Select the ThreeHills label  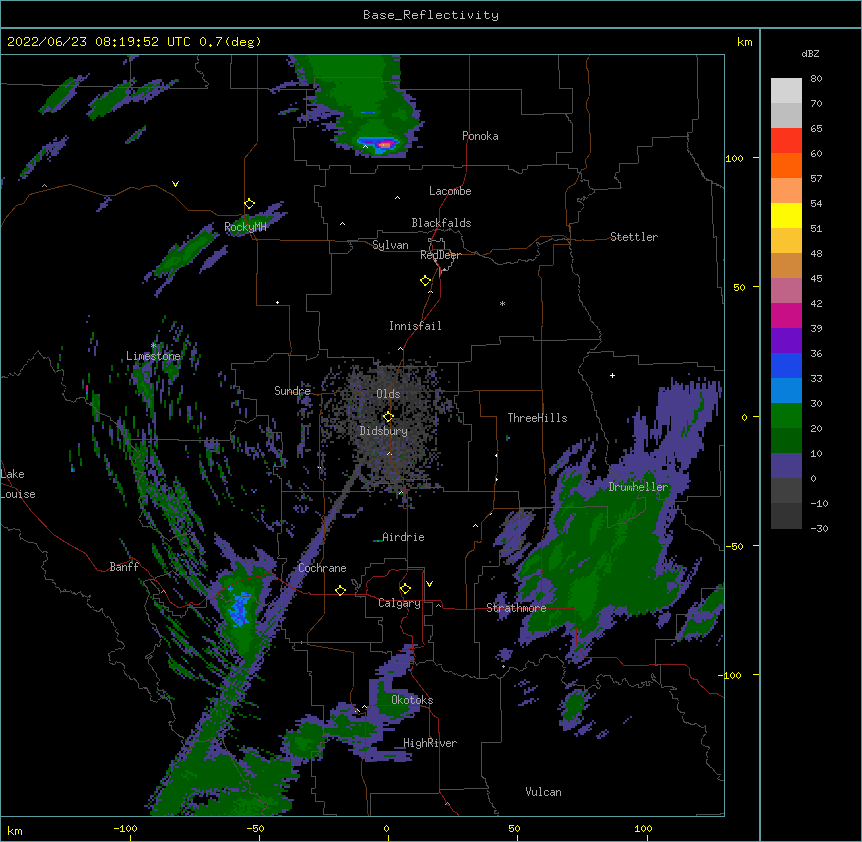pyautogui.click(x=537, y=418)
